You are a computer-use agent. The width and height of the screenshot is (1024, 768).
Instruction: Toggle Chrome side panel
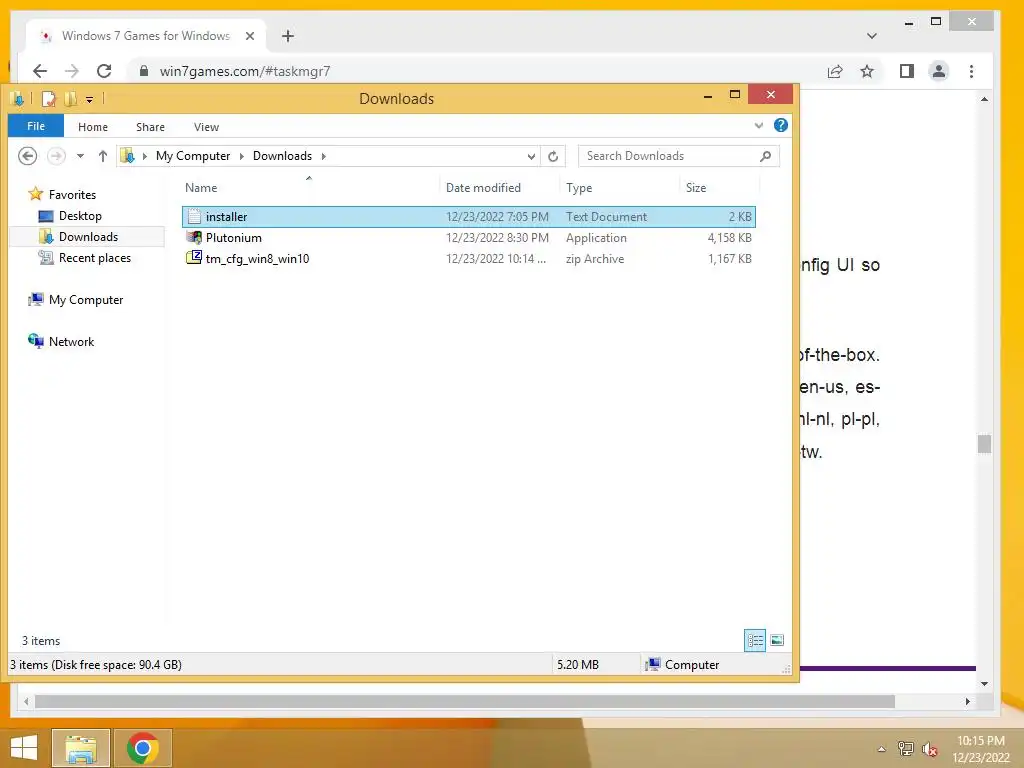click(x=906, y=71)
